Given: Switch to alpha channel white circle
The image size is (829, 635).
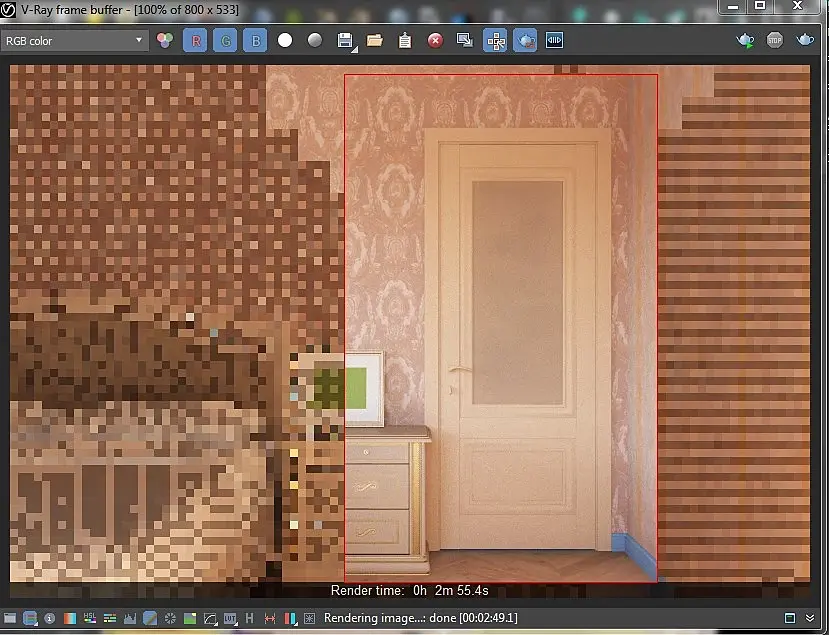Looking at the screenshot, I should pos(285,40).
